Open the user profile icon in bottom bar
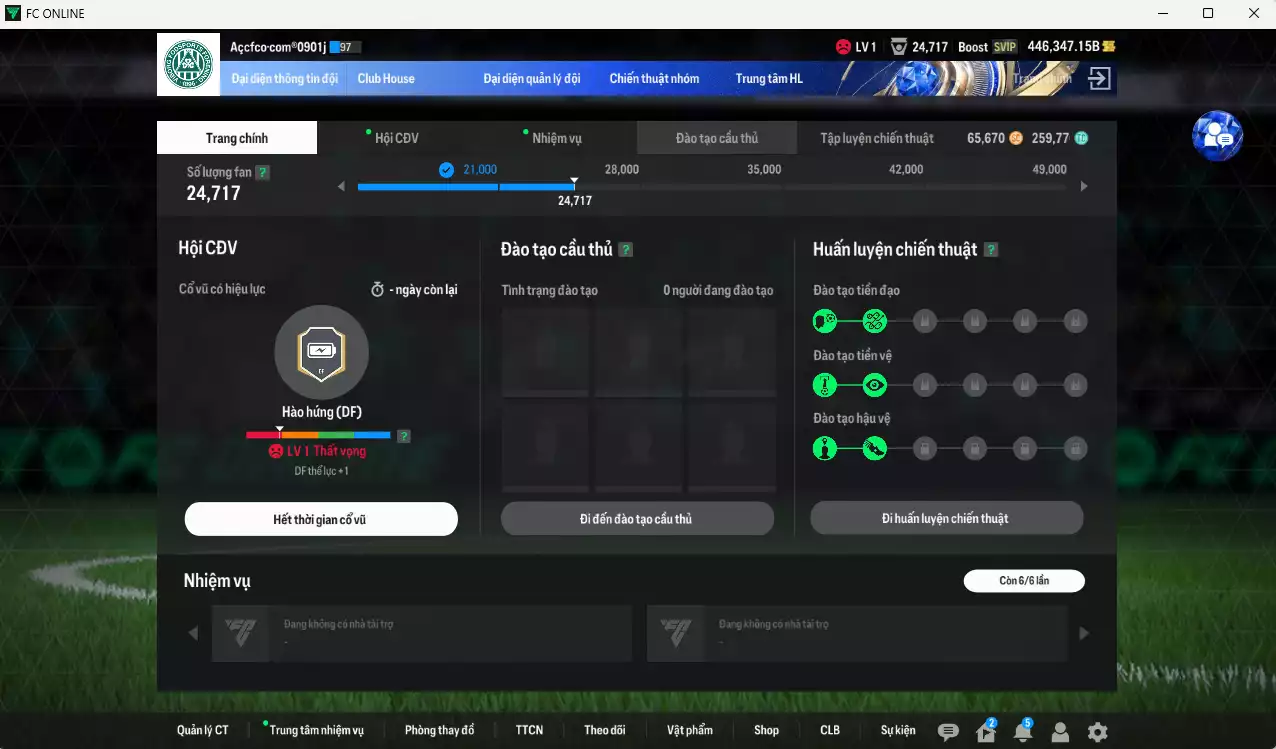The image size is (1276, 749). click(x=1060, y=732)
